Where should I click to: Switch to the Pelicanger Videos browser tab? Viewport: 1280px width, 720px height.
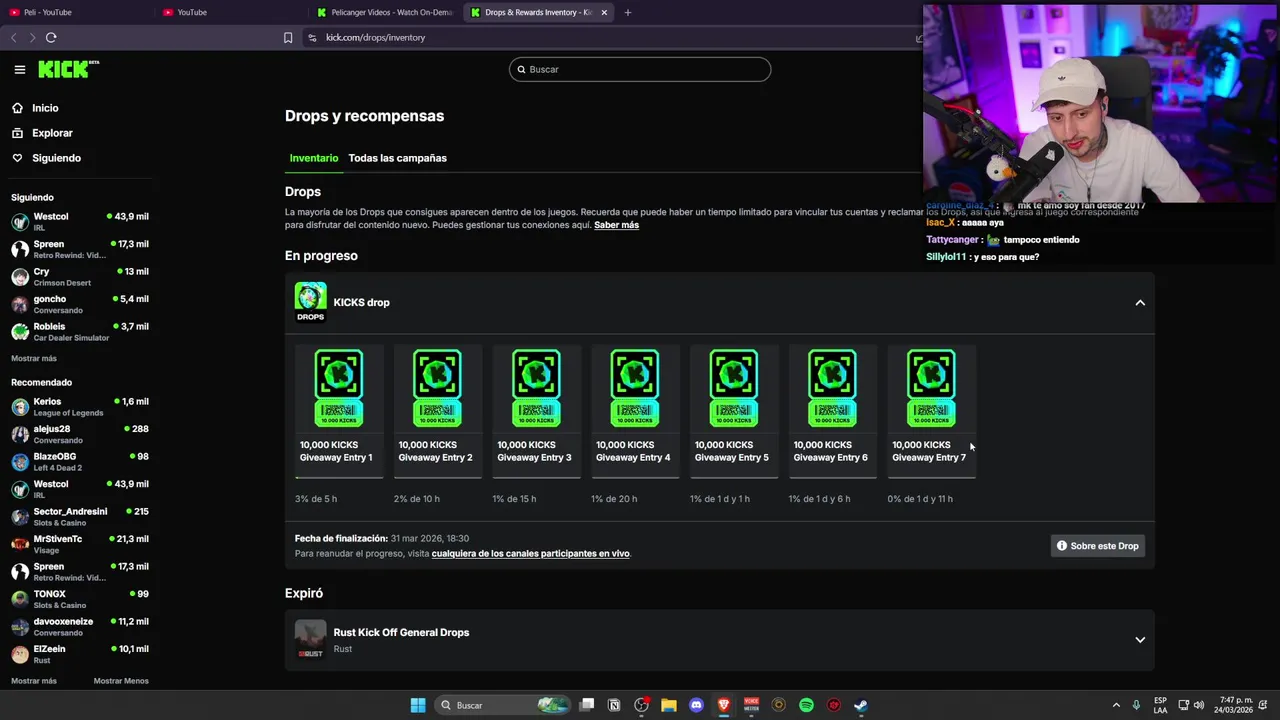pos(386,12)
